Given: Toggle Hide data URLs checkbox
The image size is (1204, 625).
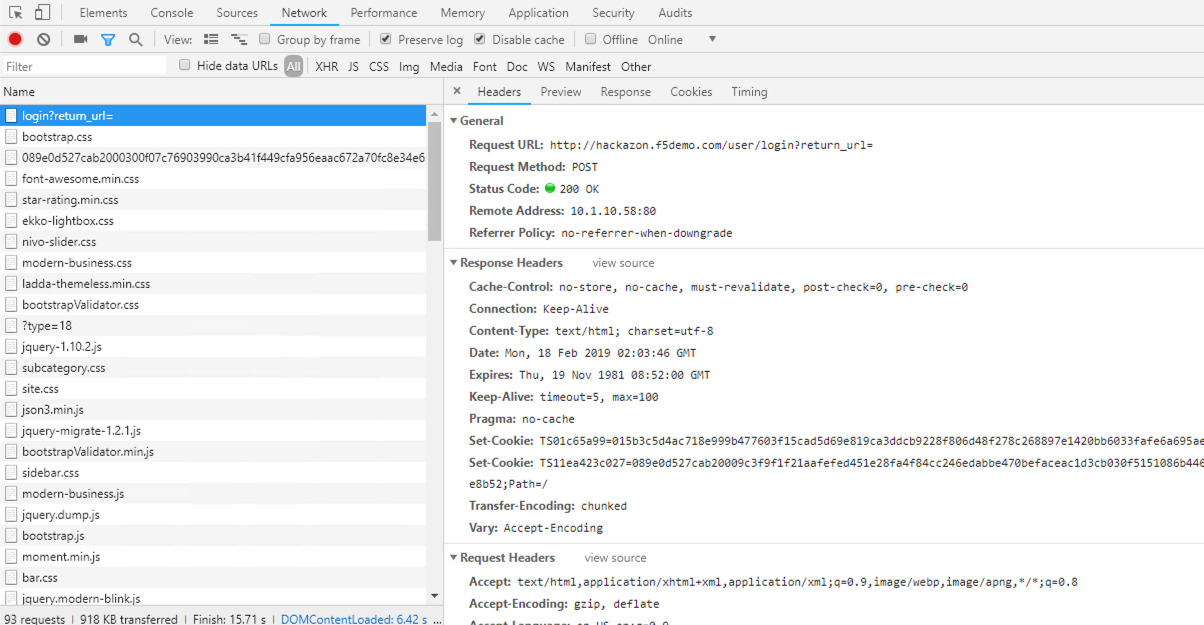Looking at the screenshot, I should (x=185, y=65).
